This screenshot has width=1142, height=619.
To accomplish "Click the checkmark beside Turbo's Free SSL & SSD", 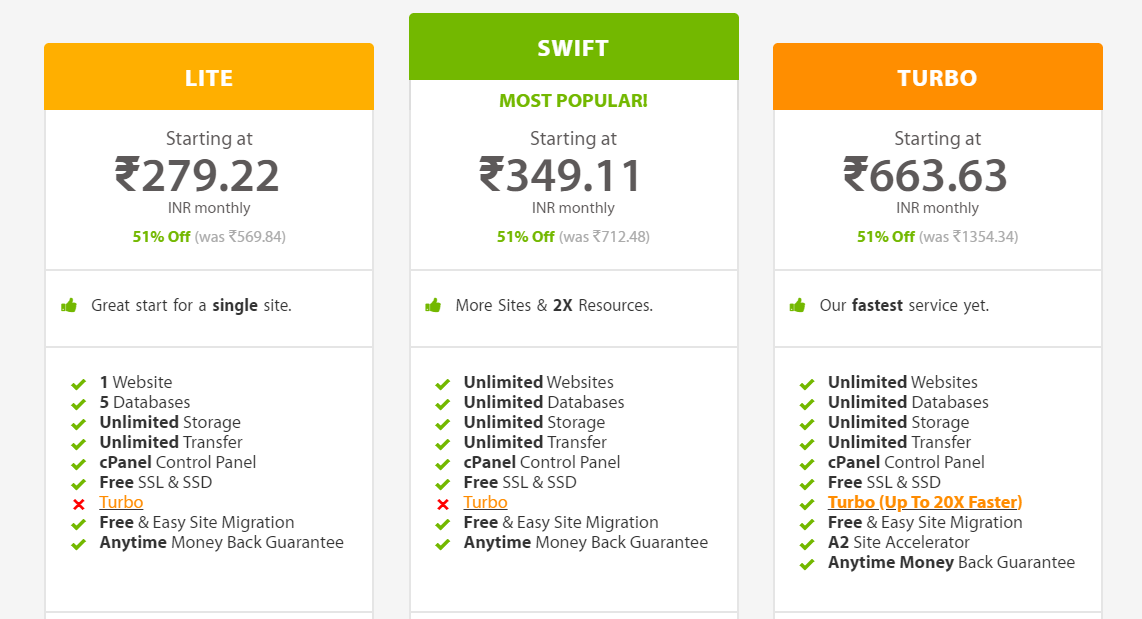I will coord(806,484).
